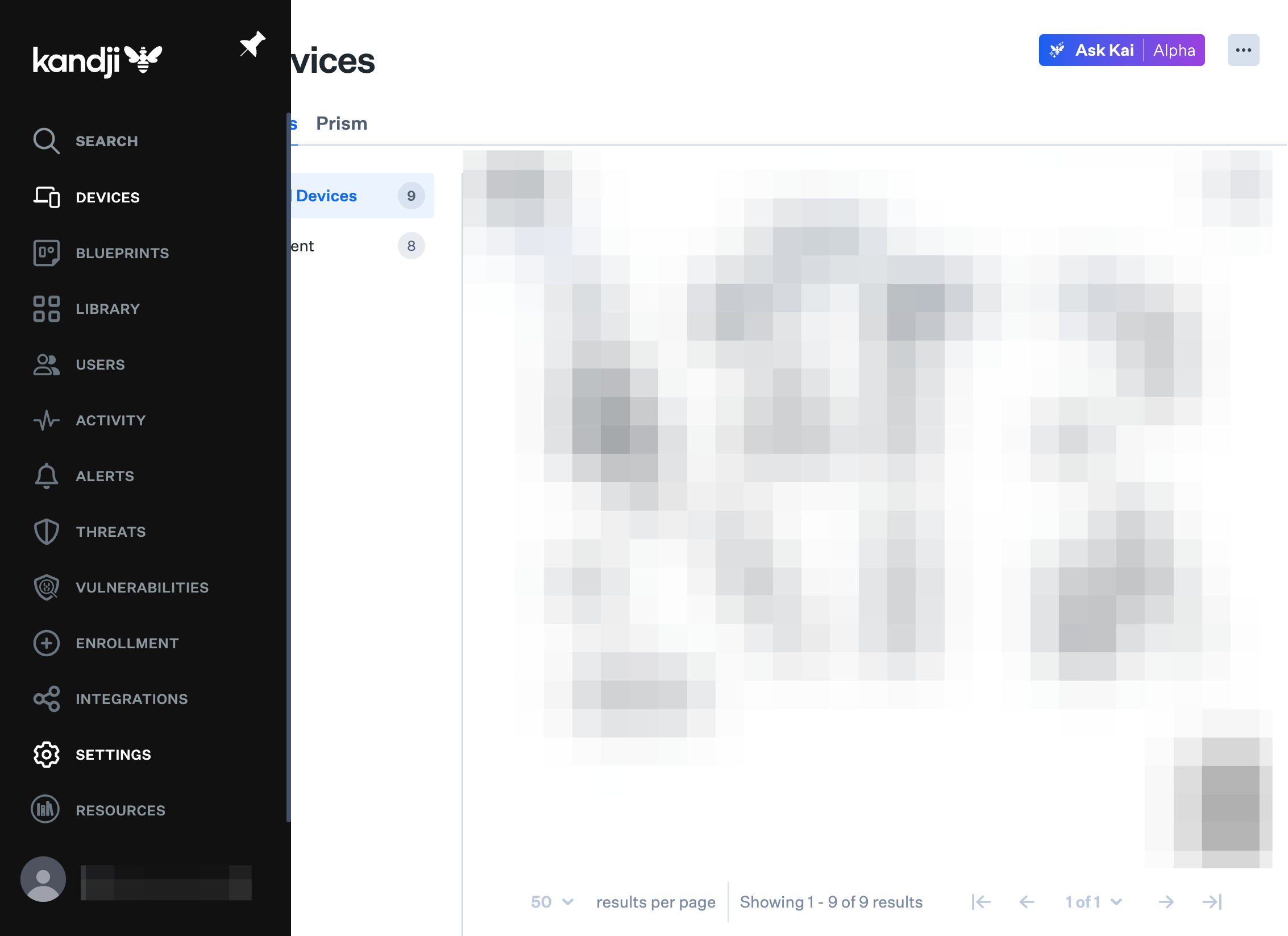This screenshot has width=1288, height=936.
Task: Click the sidebar pin icon
Action: coord(252,44)
